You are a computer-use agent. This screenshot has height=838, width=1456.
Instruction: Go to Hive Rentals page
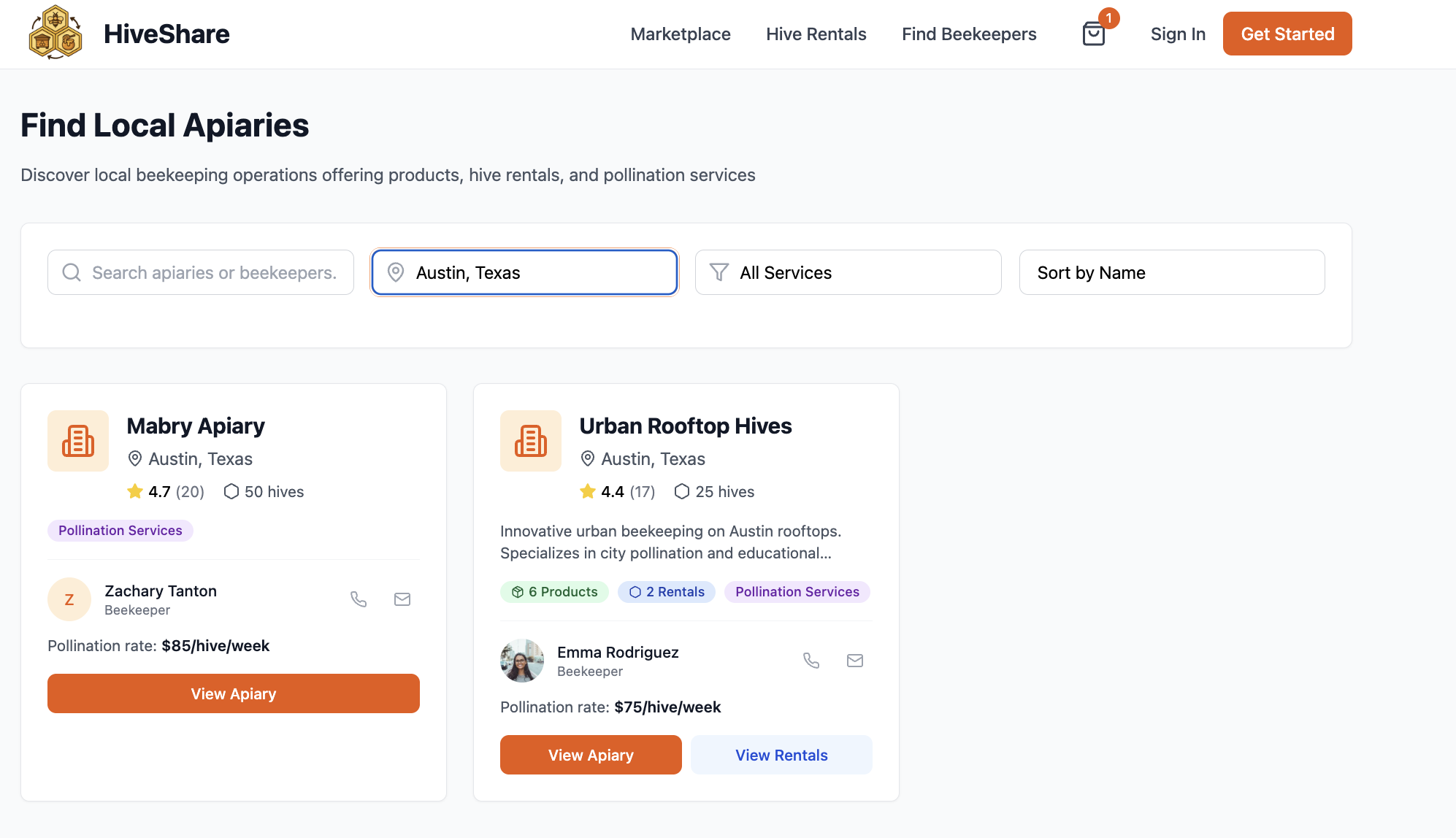[x=816, y=34]
